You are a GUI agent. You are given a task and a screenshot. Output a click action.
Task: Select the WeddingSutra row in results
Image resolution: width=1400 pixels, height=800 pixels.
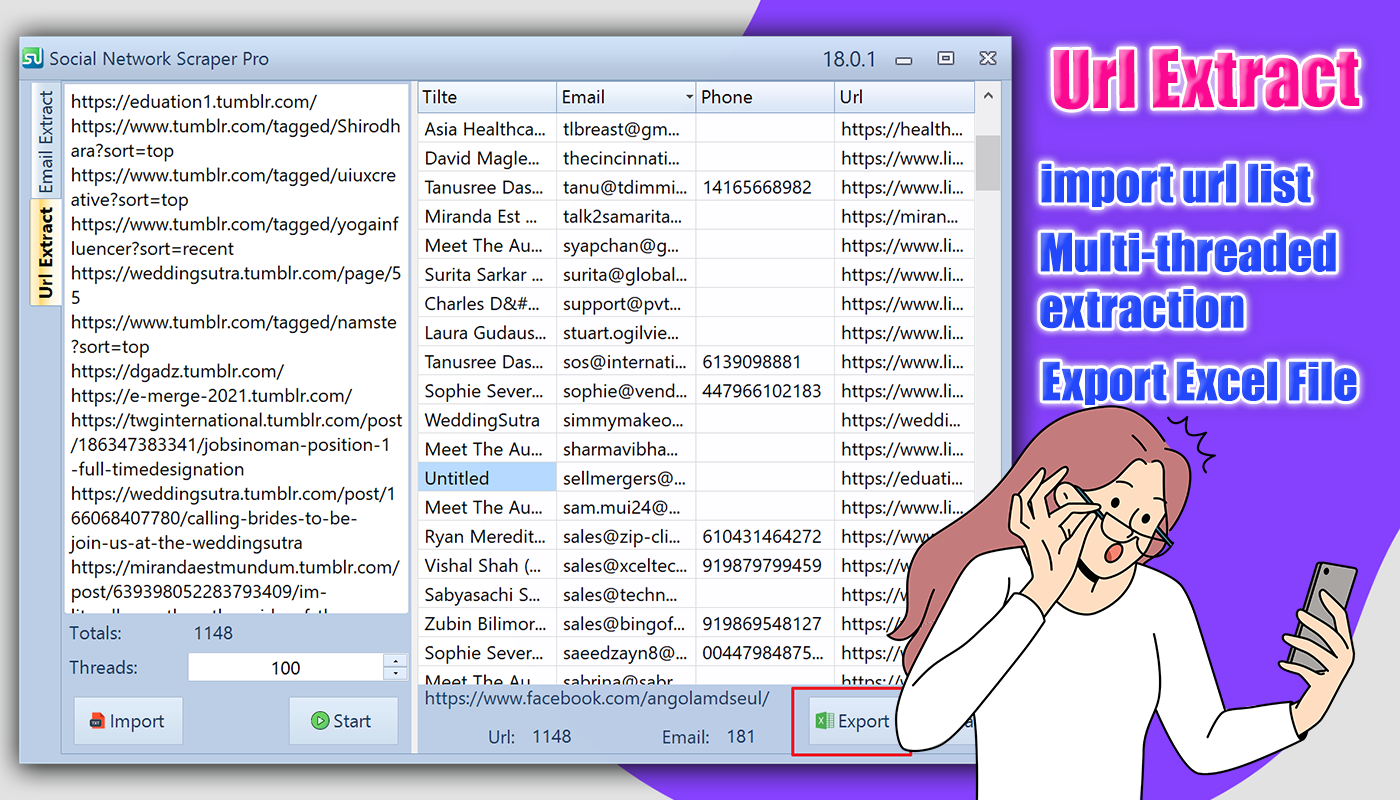click(x=696, y=420)
